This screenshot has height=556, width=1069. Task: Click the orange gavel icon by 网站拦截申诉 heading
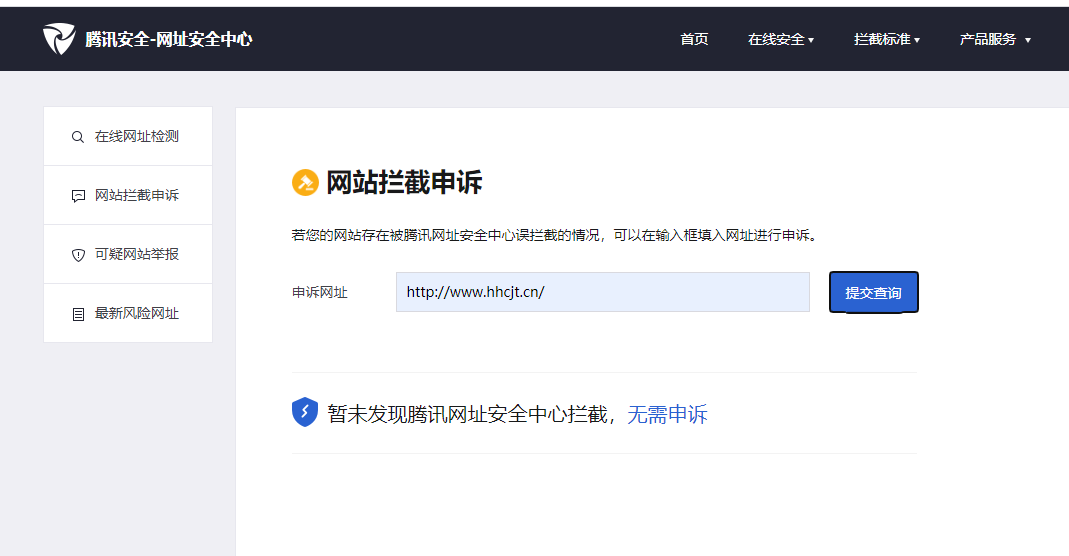click(x=305, y=183)
